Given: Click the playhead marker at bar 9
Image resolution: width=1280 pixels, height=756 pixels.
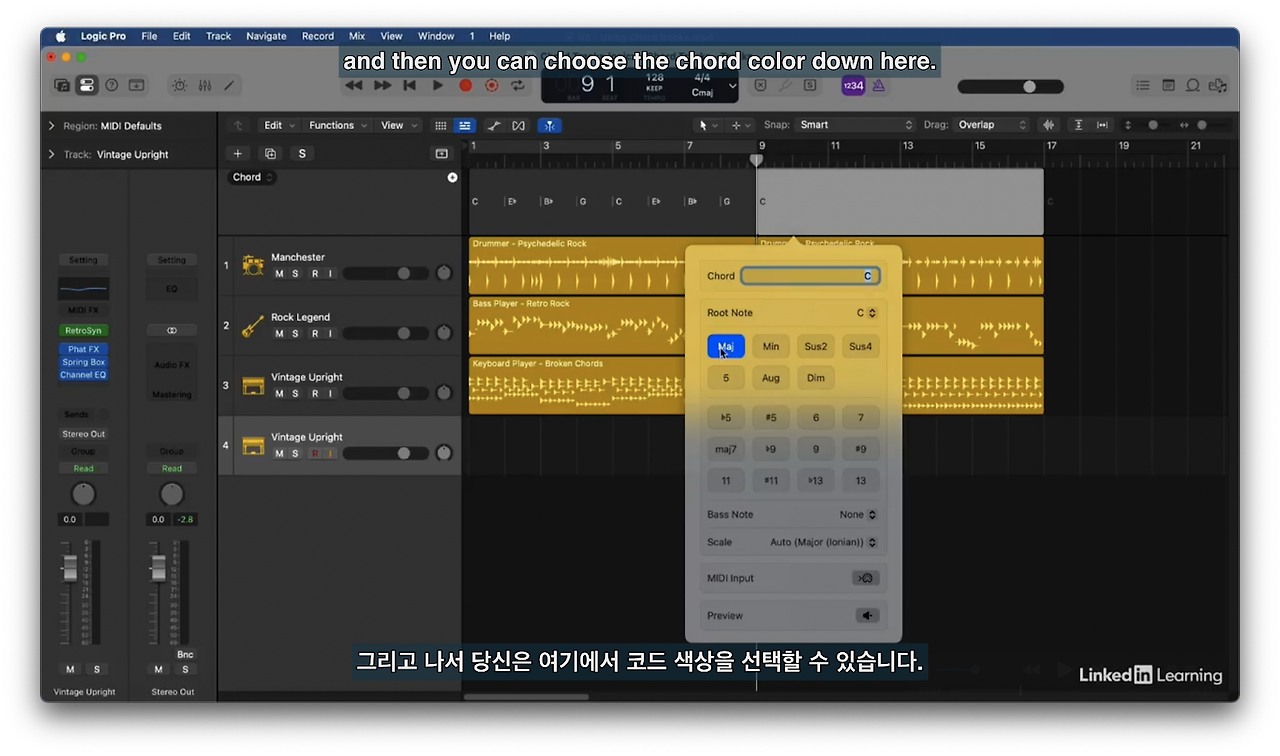Looking at the screenshot, I should [757, 160].
